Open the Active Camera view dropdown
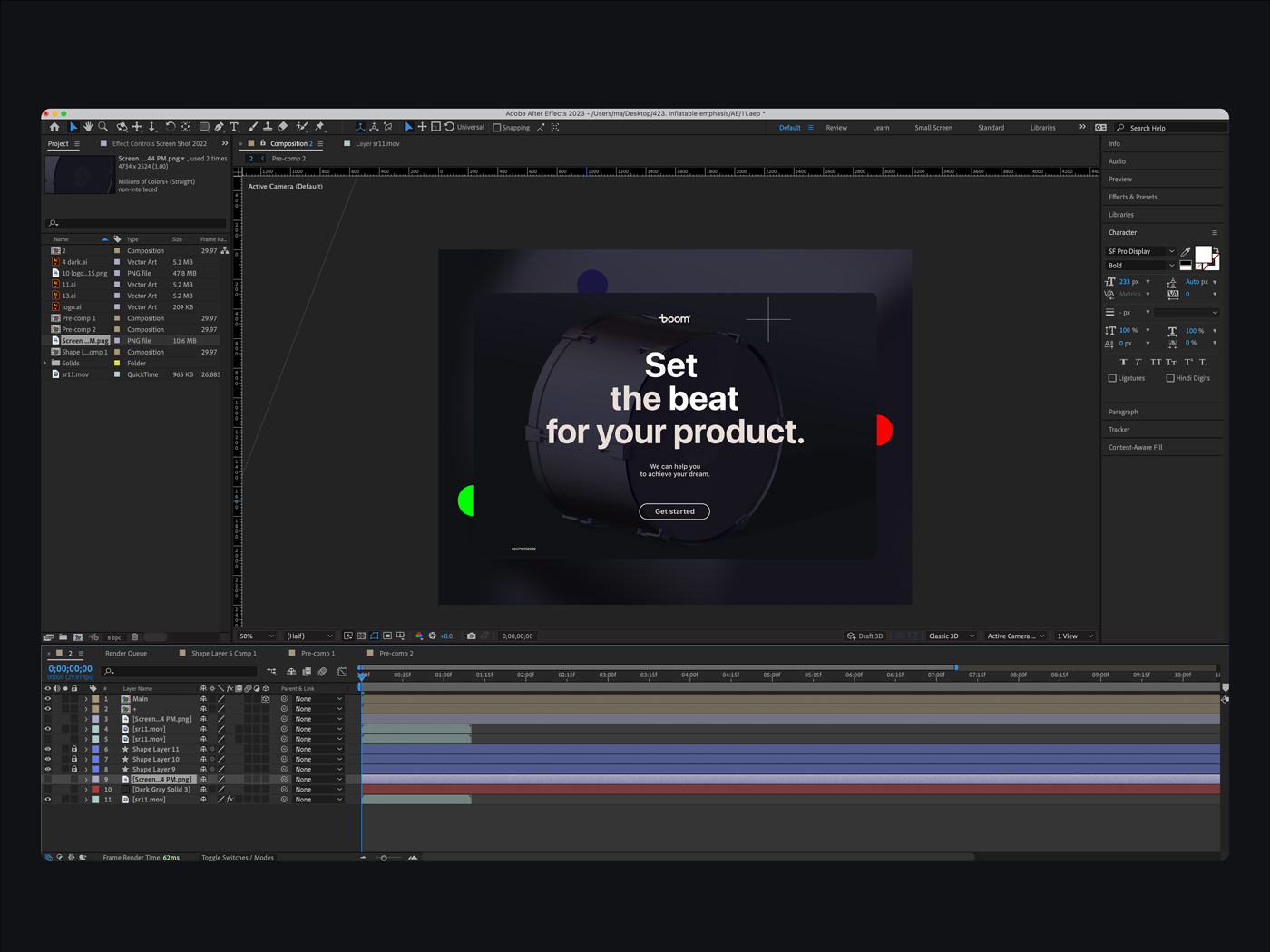The image size is (1270, 952). (x=1016, y=636)
